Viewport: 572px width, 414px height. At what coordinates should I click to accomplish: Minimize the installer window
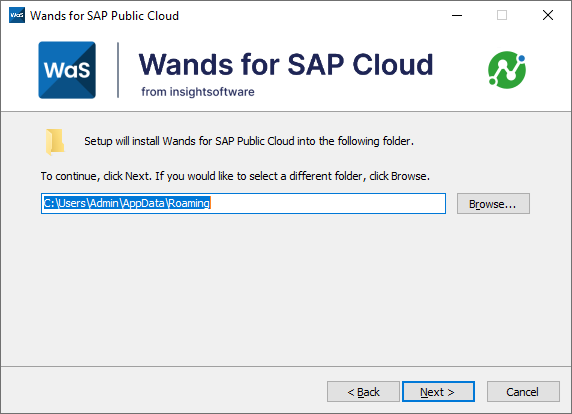(457, 15)
